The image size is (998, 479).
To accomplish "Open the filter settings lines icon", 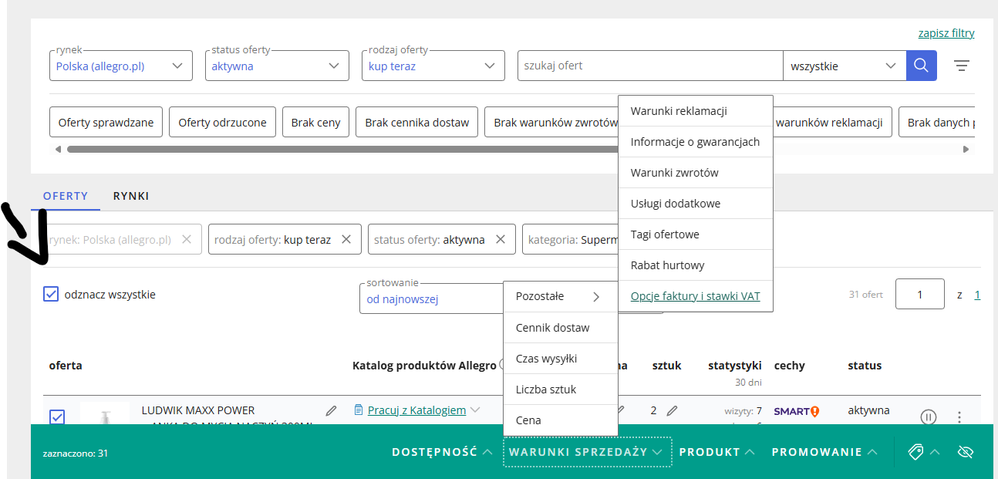I will pos(961,66).
